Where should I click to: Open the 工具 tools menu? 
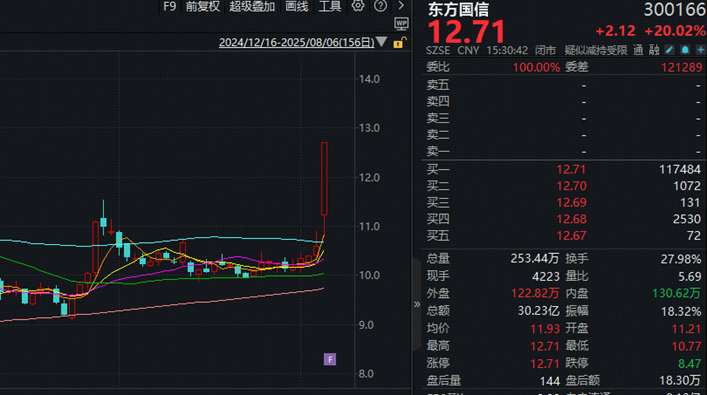tap(330, 6)
